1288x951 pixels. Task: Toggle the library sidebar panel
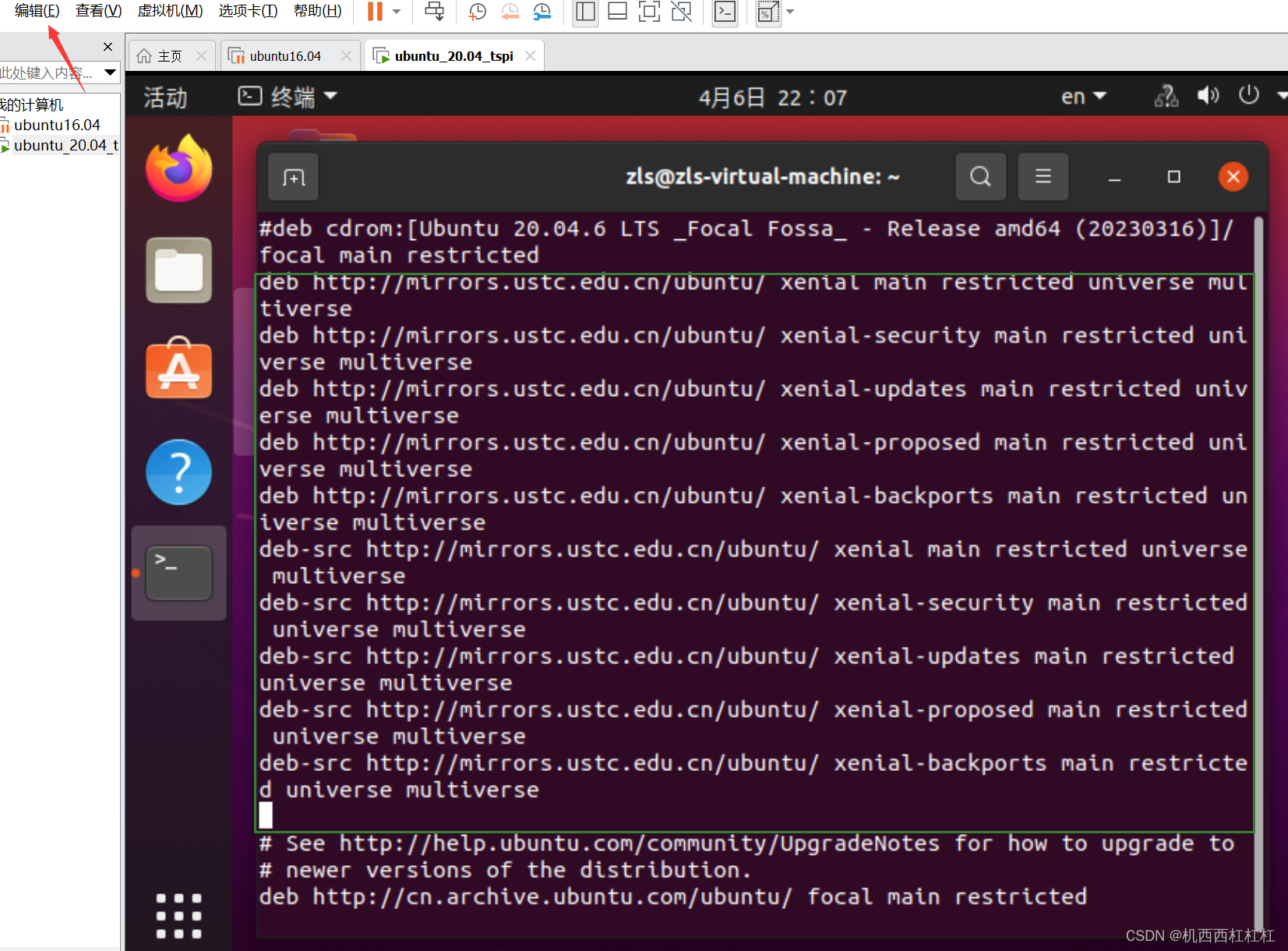tap(585, 12)
